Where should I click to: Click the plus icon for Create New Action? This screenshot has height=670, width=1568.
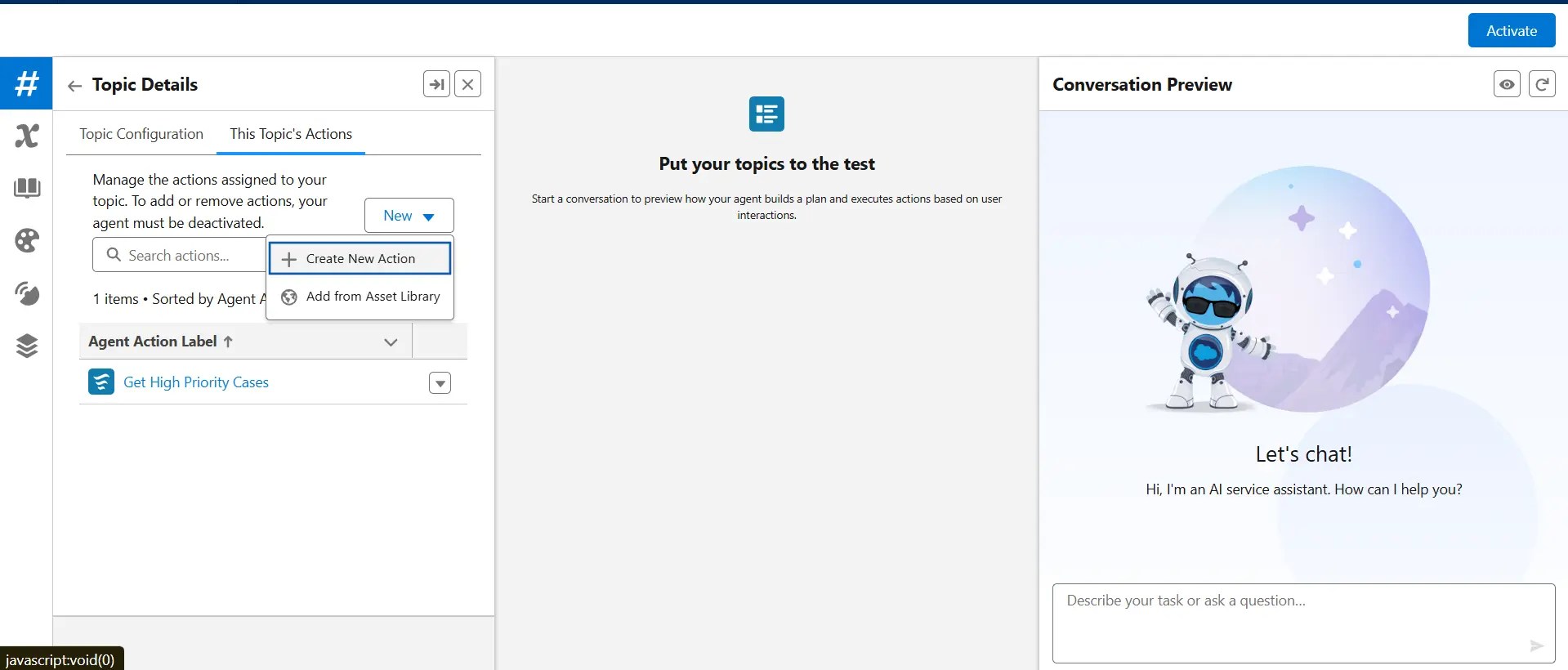[x=288, y=259]
